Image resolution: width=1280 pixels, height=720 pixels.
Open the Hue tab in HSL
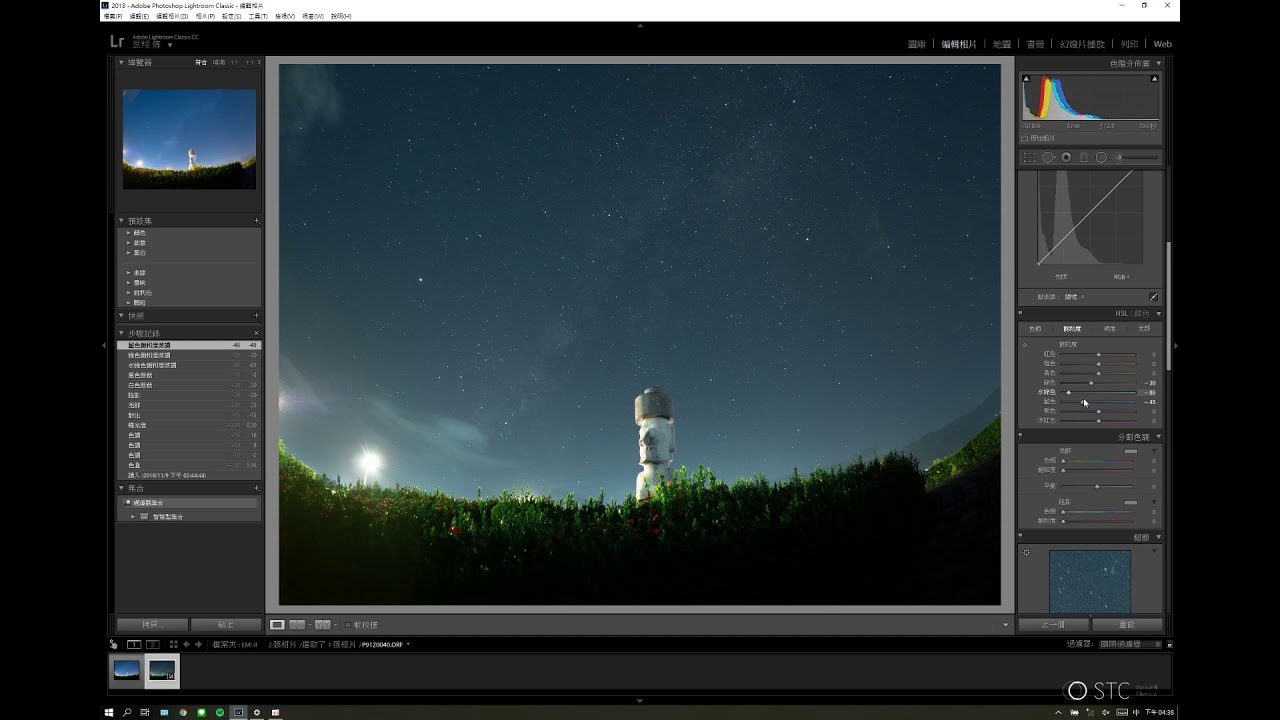click(1035, 329)
